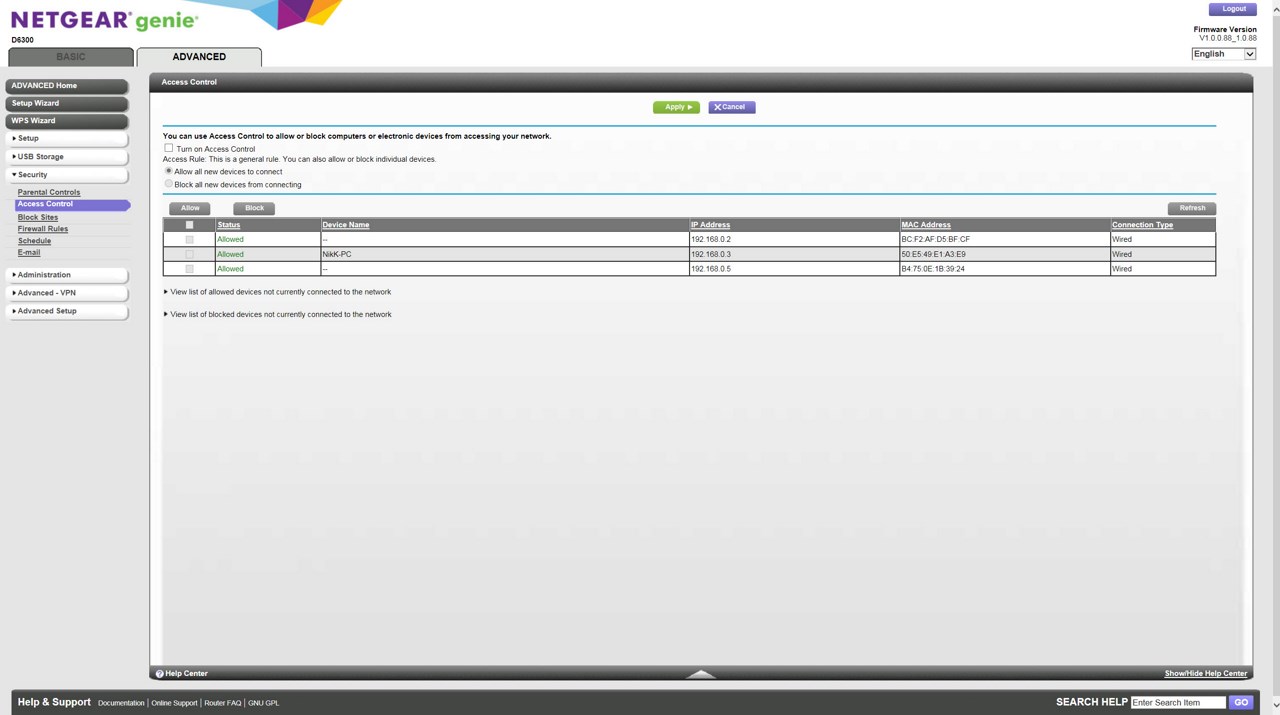Sort table by IP Address column
This screenshot has width=1280, height=715.
click(710, 225)
